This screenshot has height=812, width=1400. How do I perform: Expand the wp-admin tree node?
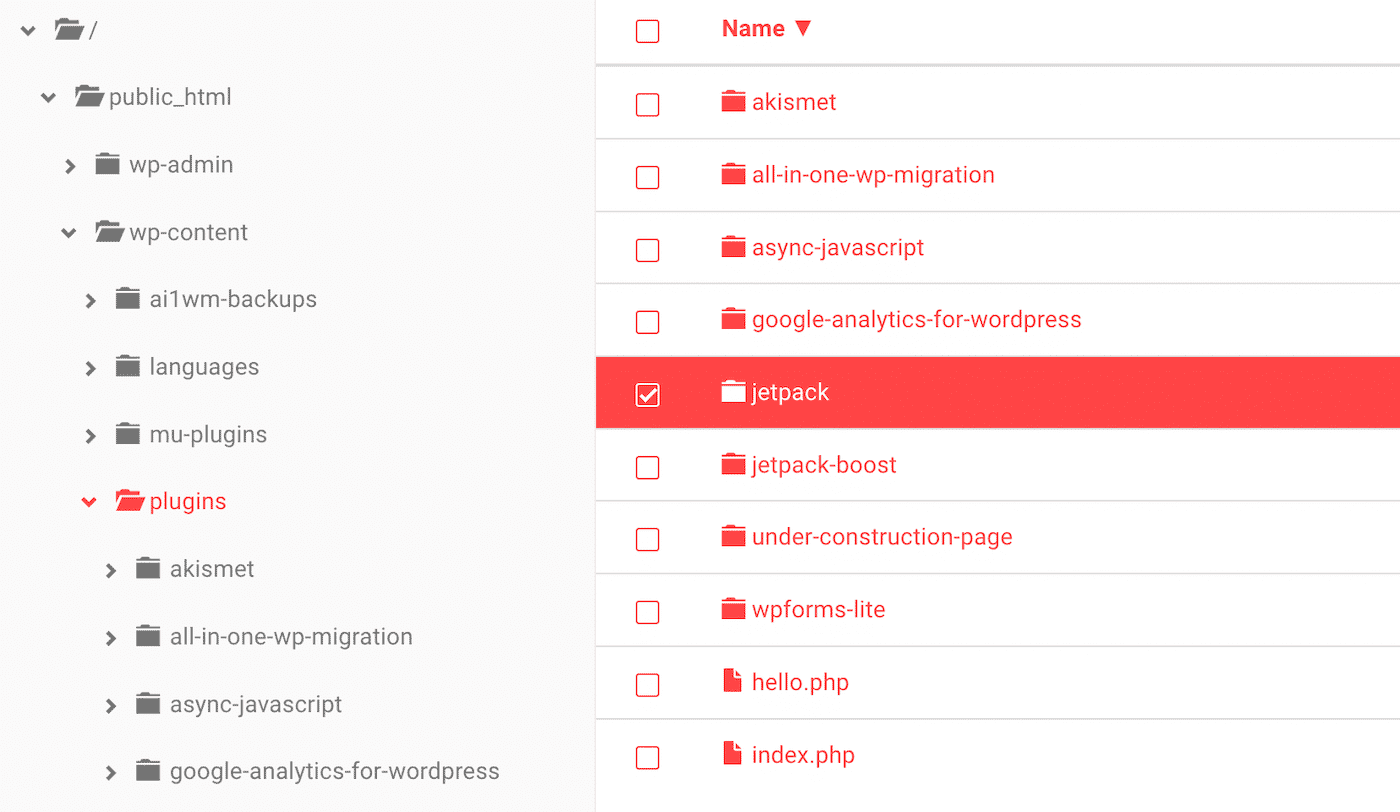click(x=69, y=166)
